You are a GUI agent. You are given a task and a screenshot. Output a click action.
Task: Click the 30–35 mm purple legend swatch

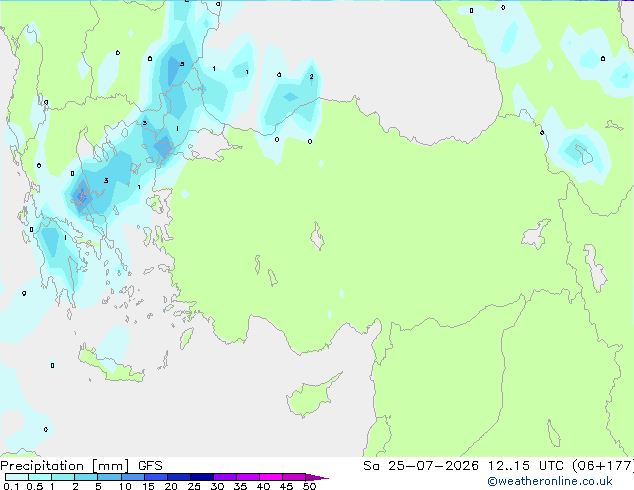(x=225, y=477)
